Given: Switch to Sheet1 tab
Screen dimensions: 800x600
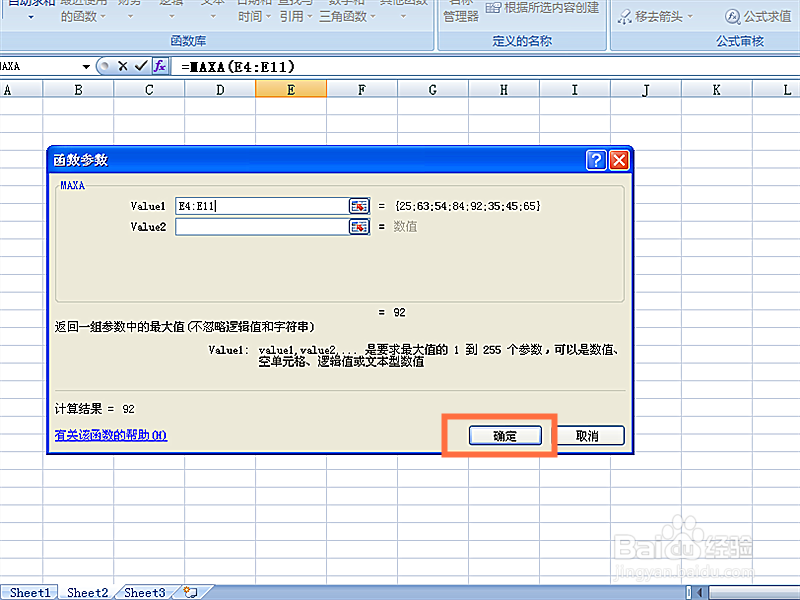Looking at the screenshot, I should (x=30, y=592).
